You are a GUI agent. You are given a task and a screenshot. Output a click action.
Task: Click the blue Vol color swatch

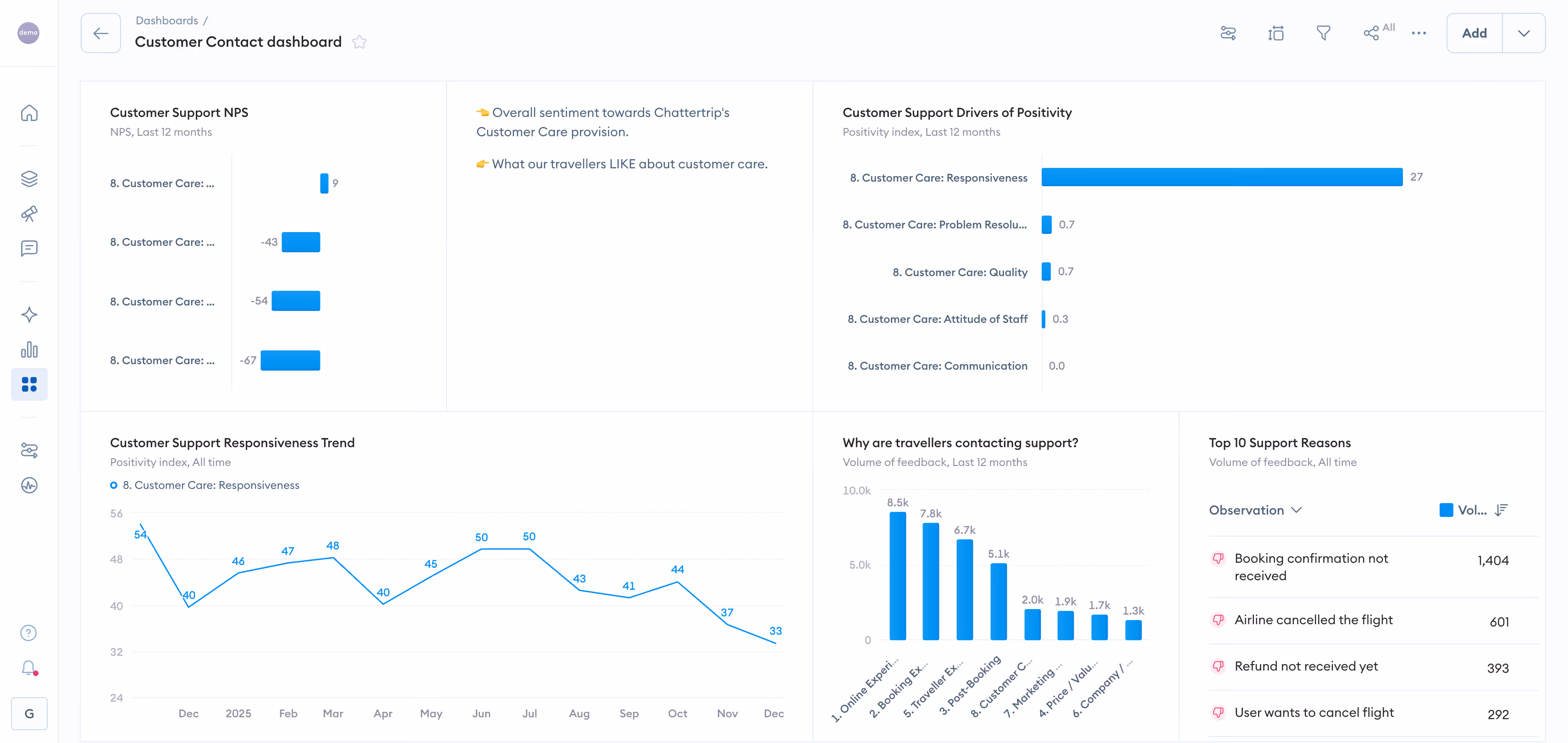click(x=1446, y=510)
